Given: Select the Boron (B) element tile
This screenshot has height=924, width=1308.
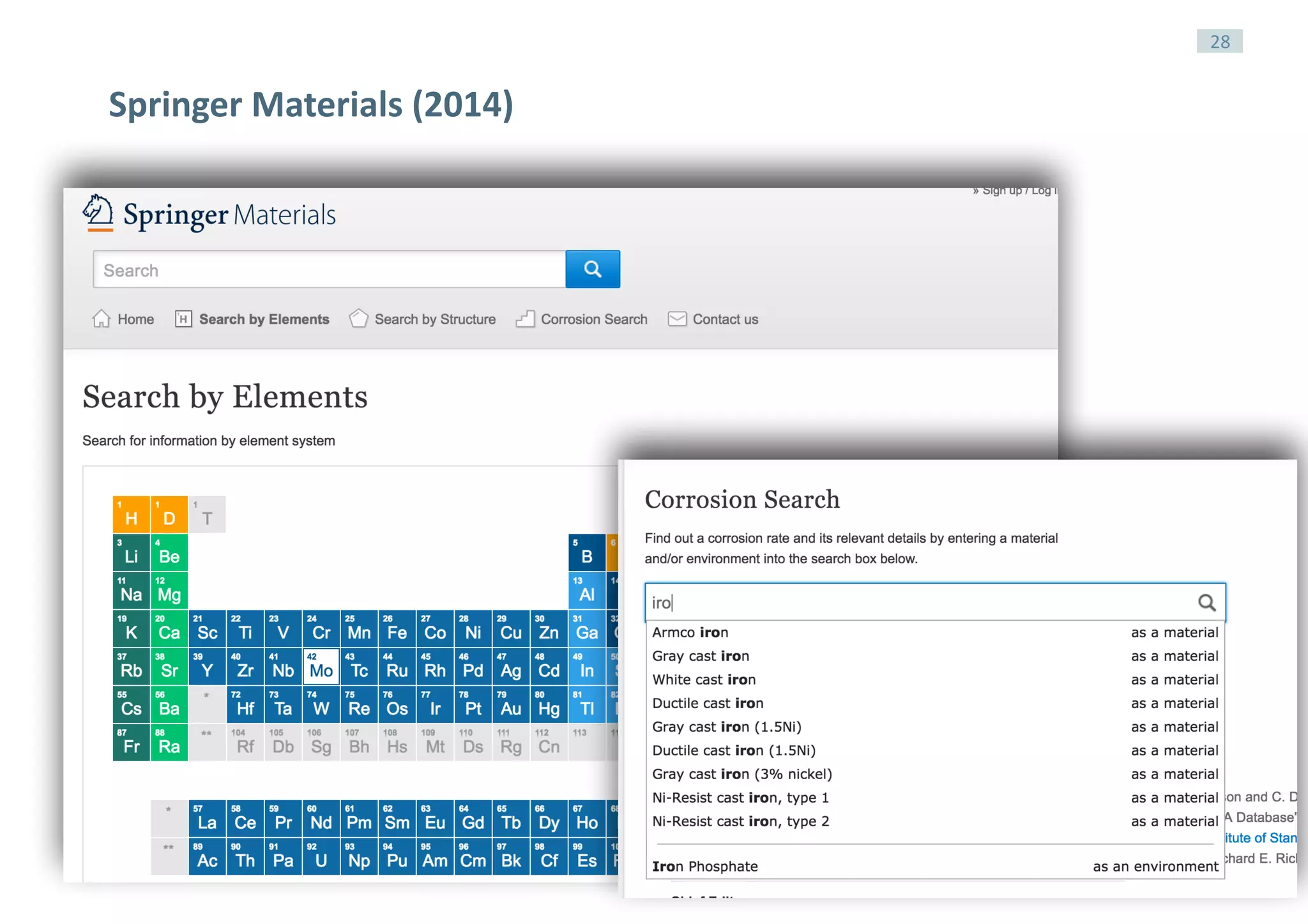Looking at the screenshot, I should pyautogui.click(x=587, y=552).
